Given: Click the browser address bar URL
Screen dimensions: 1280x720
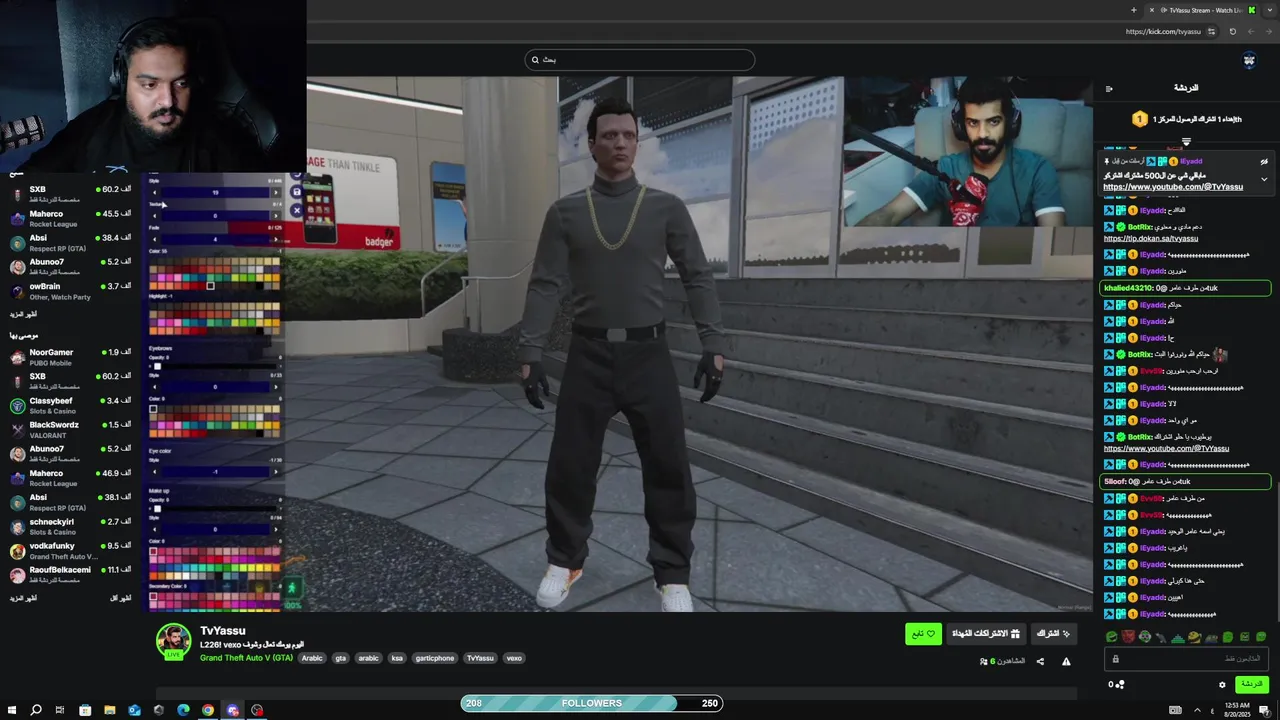Looking at the screenshot, I should point(1162,32).
